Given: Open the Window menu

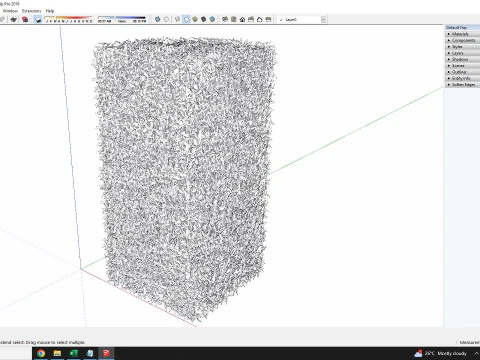Looking at the screenshot, I should coord(10,11).
